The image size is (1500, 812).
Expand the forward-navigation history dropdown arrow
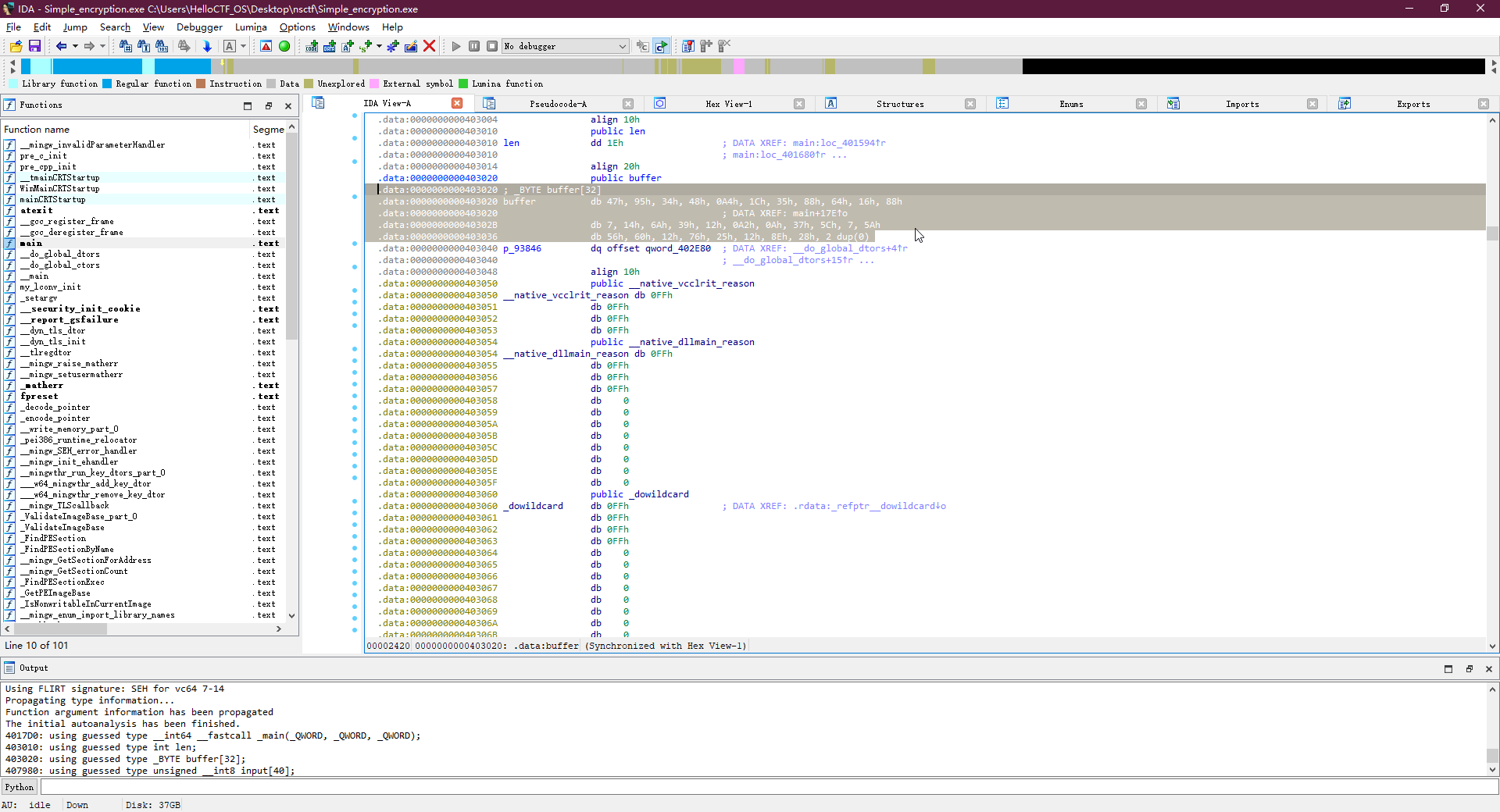click(102, 47)
